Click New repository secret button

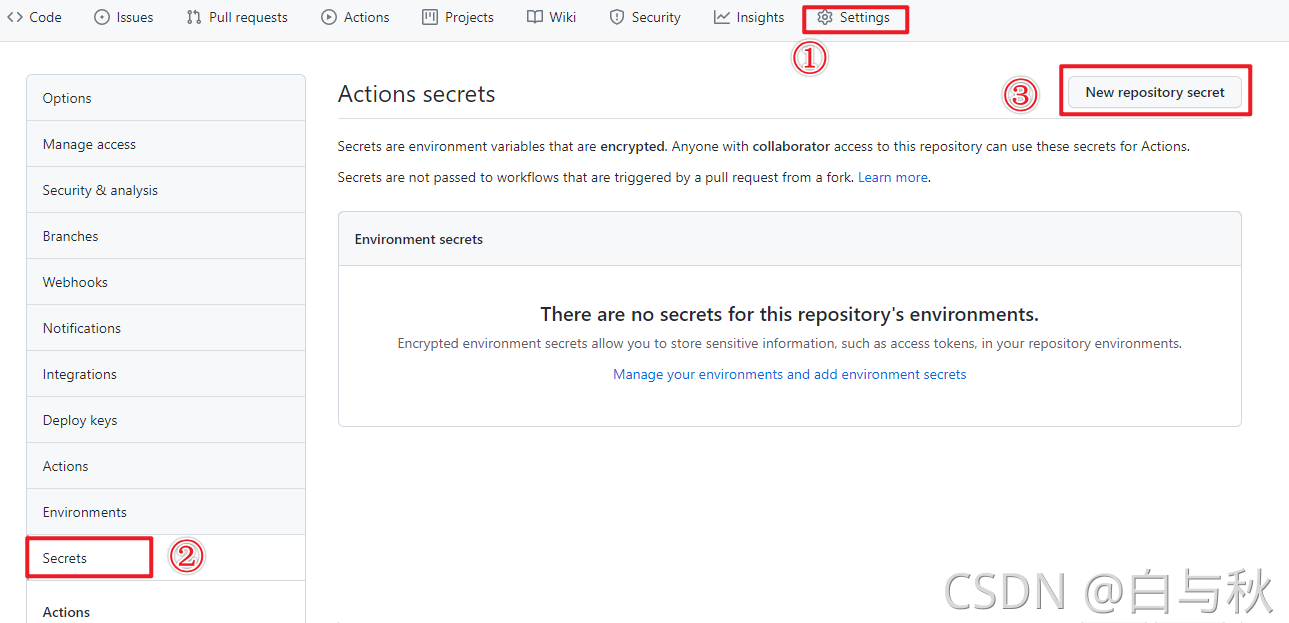[x=1155, y=92]
